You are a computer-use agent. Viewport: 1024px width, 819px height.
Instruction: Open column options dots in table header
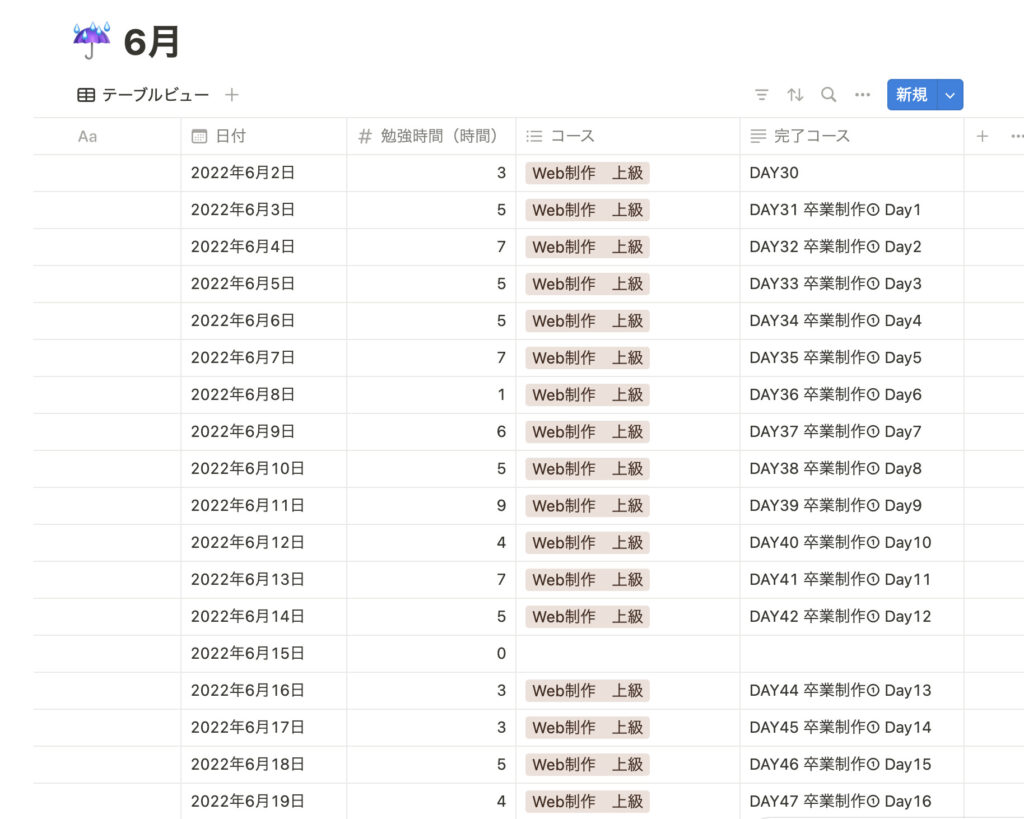point(1016,136)
